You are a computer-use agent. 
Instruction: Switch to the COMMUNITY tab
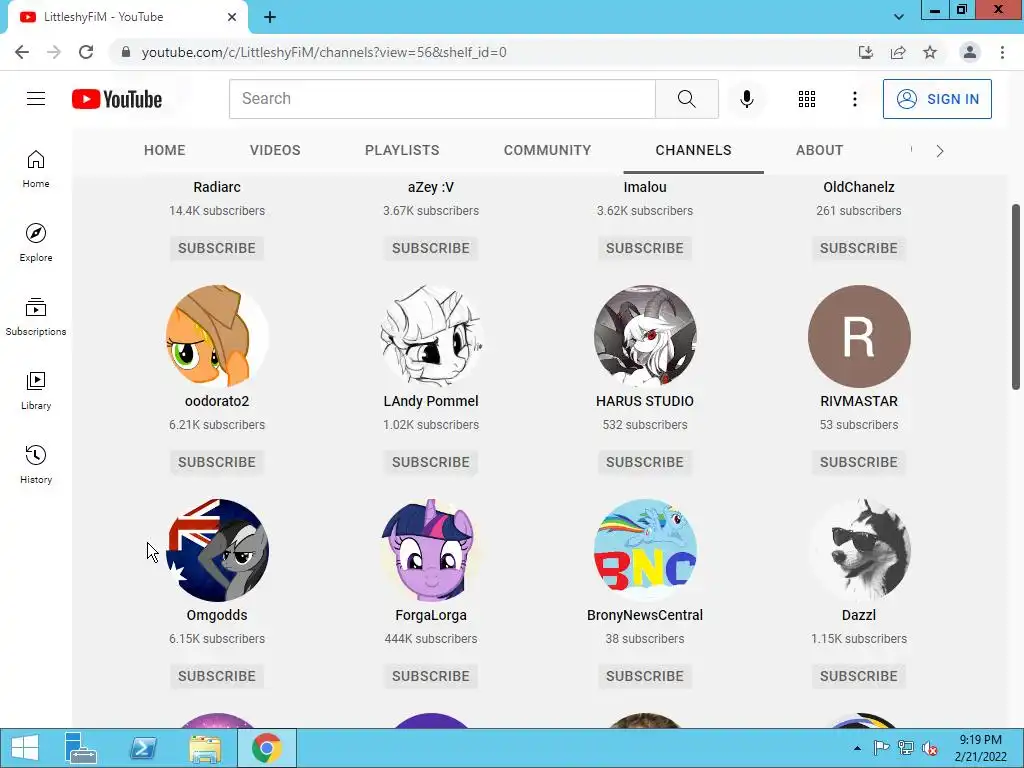tap(547, 150)
